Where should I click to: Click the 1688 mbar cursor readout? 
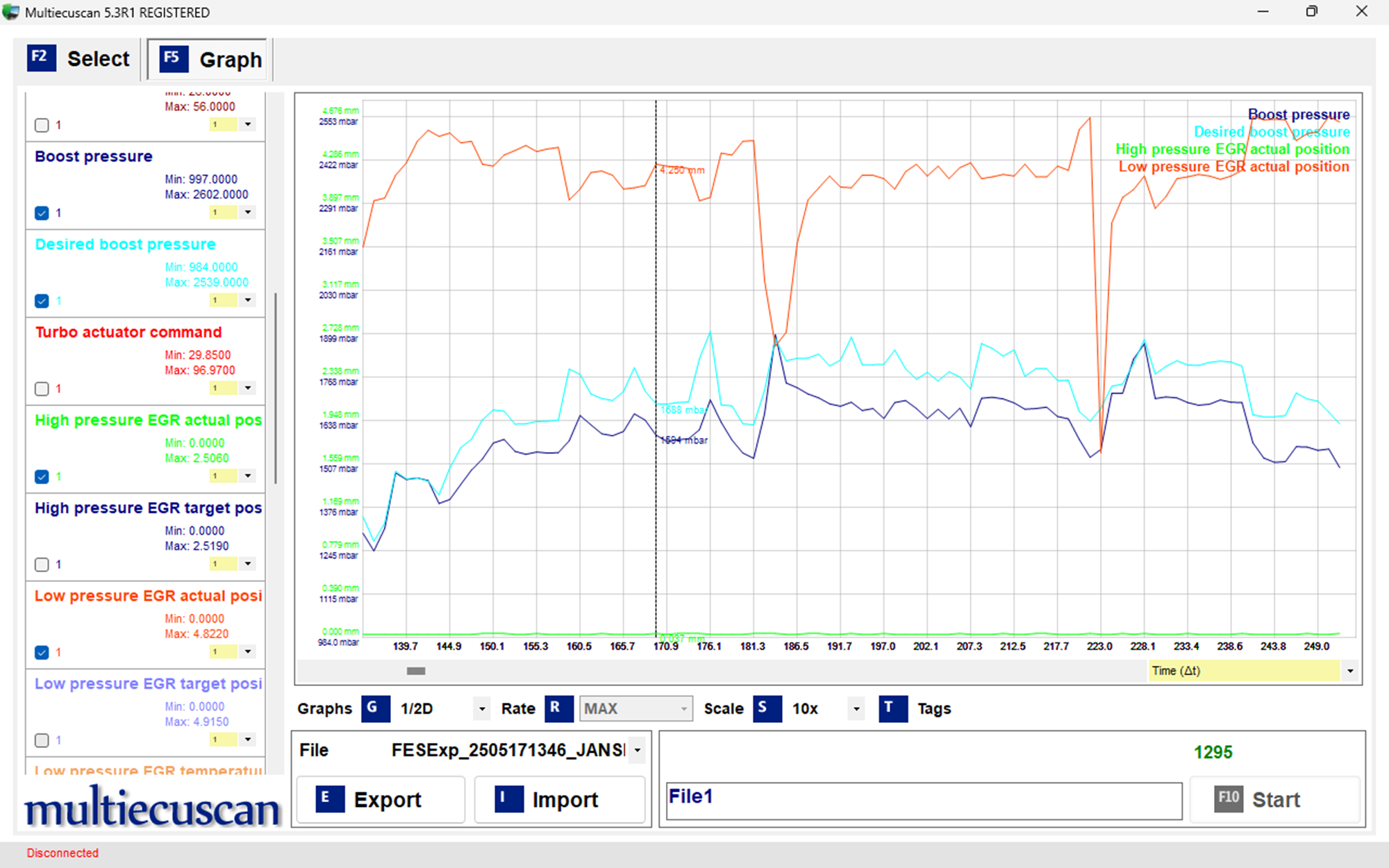pos(683,410)
